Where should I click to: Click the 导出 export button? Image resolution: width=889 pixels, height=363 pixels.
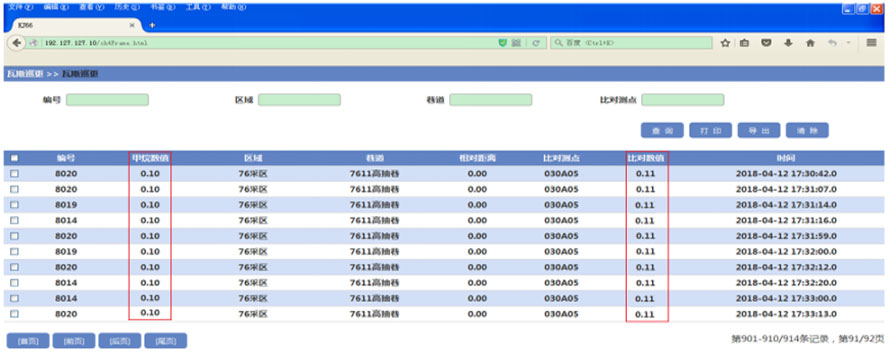pyautogui.click(x=759, y=131)
